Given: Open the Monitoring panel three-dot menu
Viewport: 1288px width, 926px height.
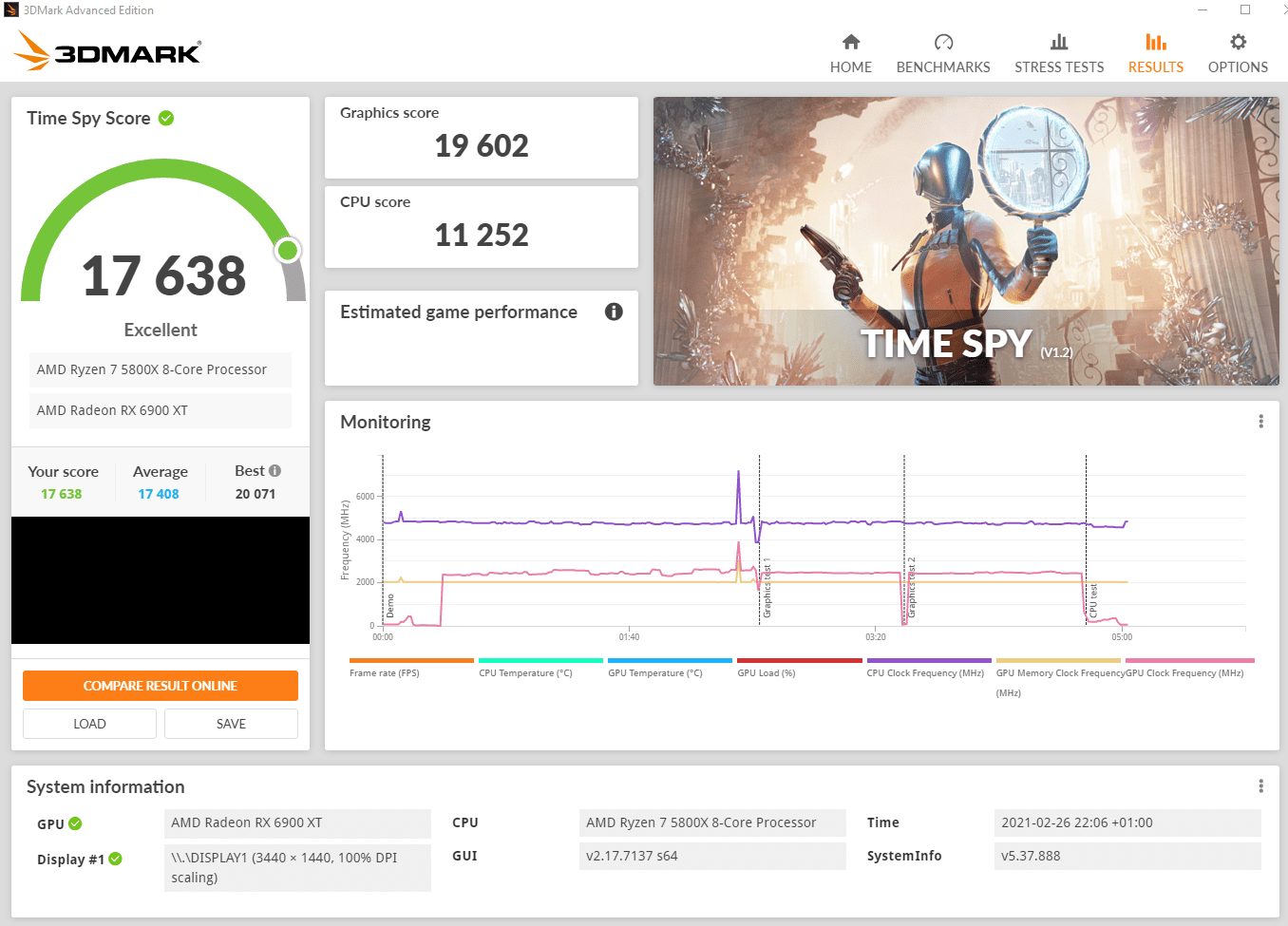Looking at the screenshot, I should coord(1260,422).
